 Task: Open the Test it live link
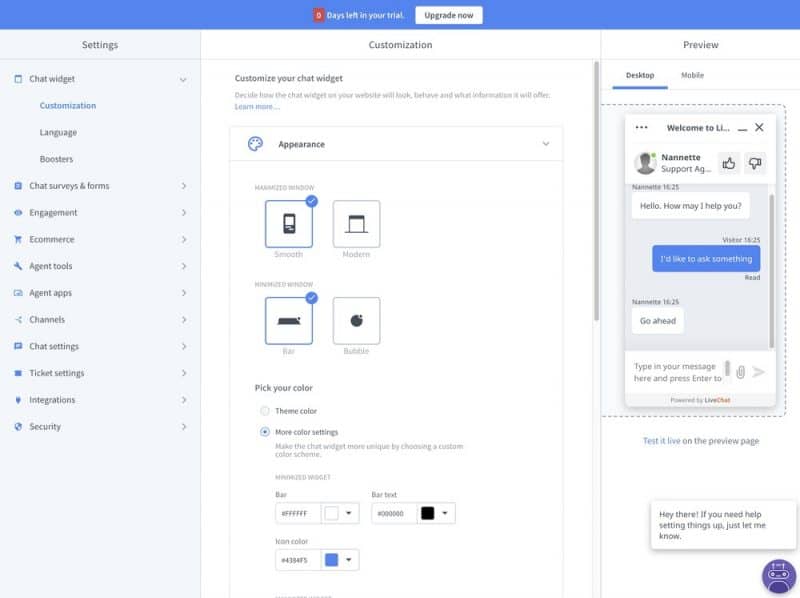[x=661, y=441]
